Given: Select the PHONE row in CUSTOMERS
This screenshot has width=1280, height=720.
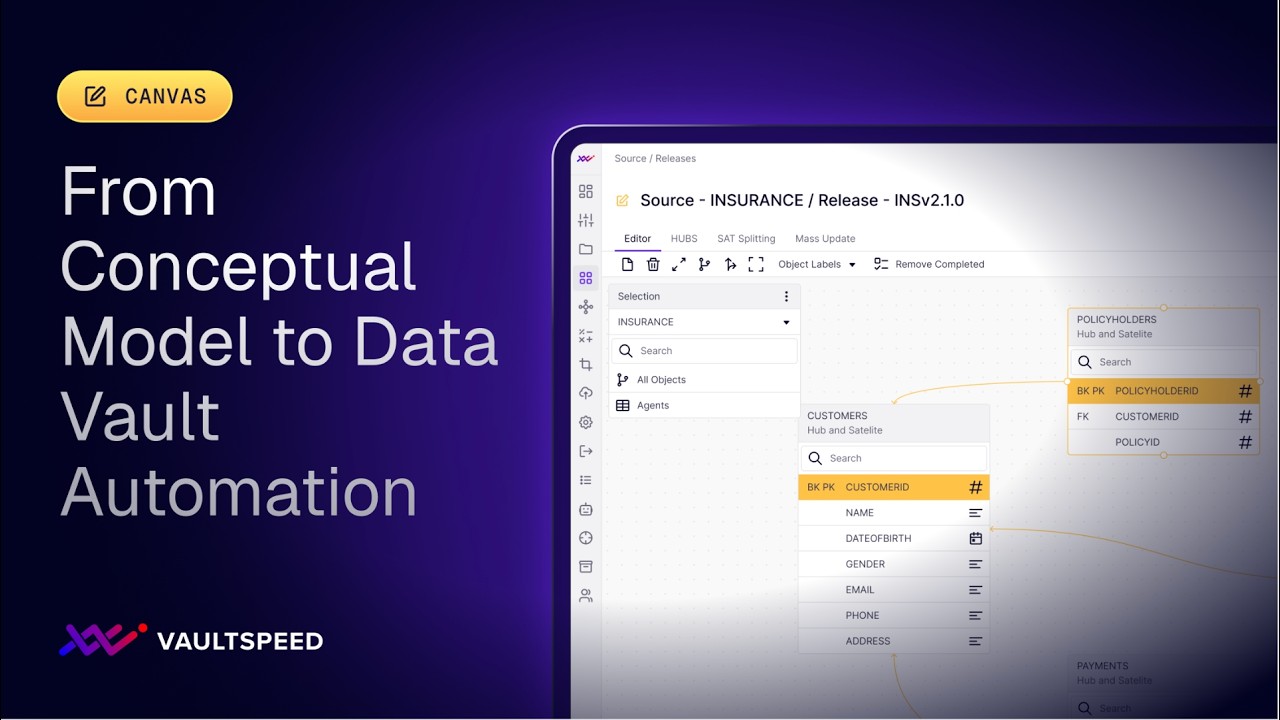Looking at the screenshot, I should [x=894, y=615].
